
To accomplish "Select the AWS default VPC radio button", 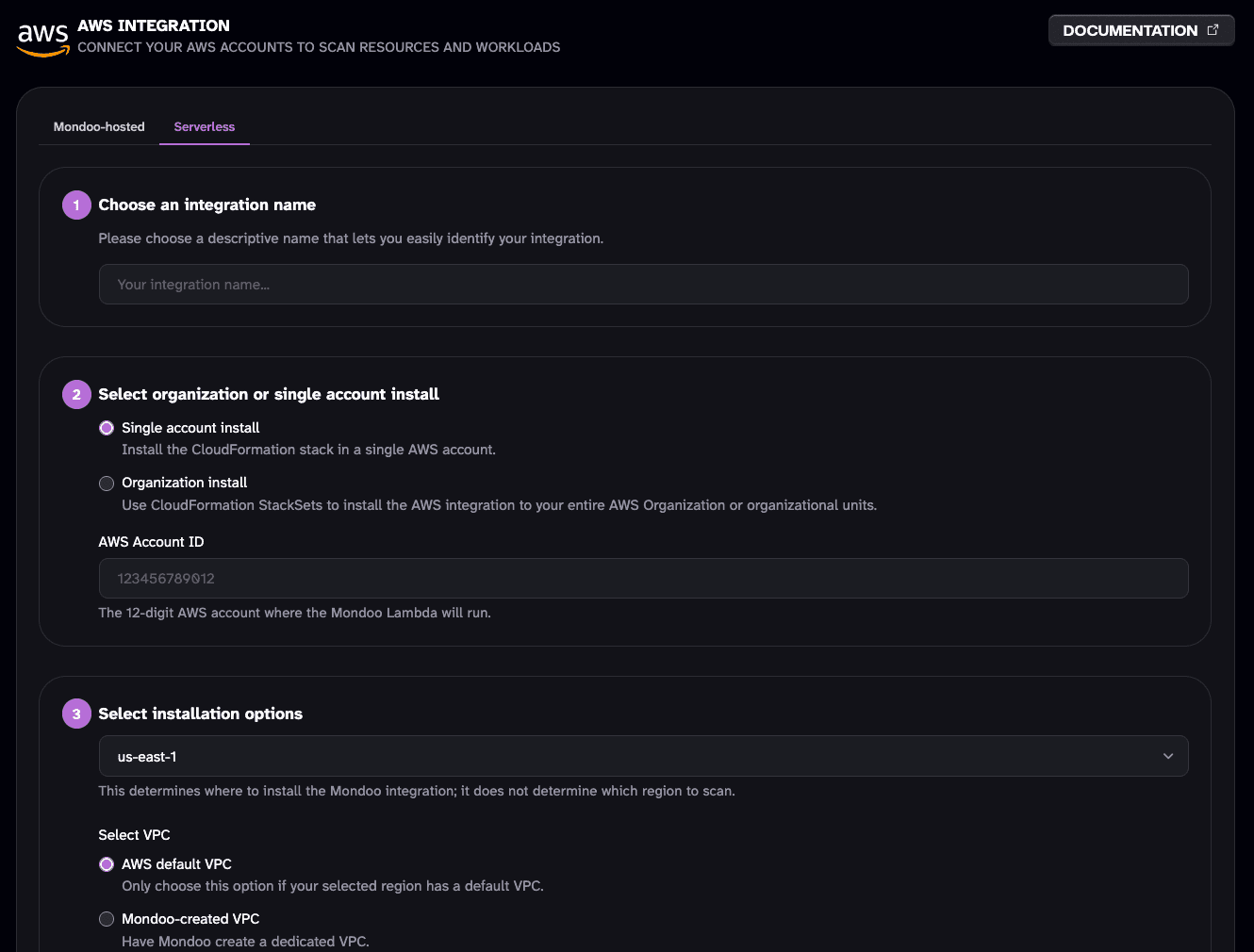I will (107, 864).
